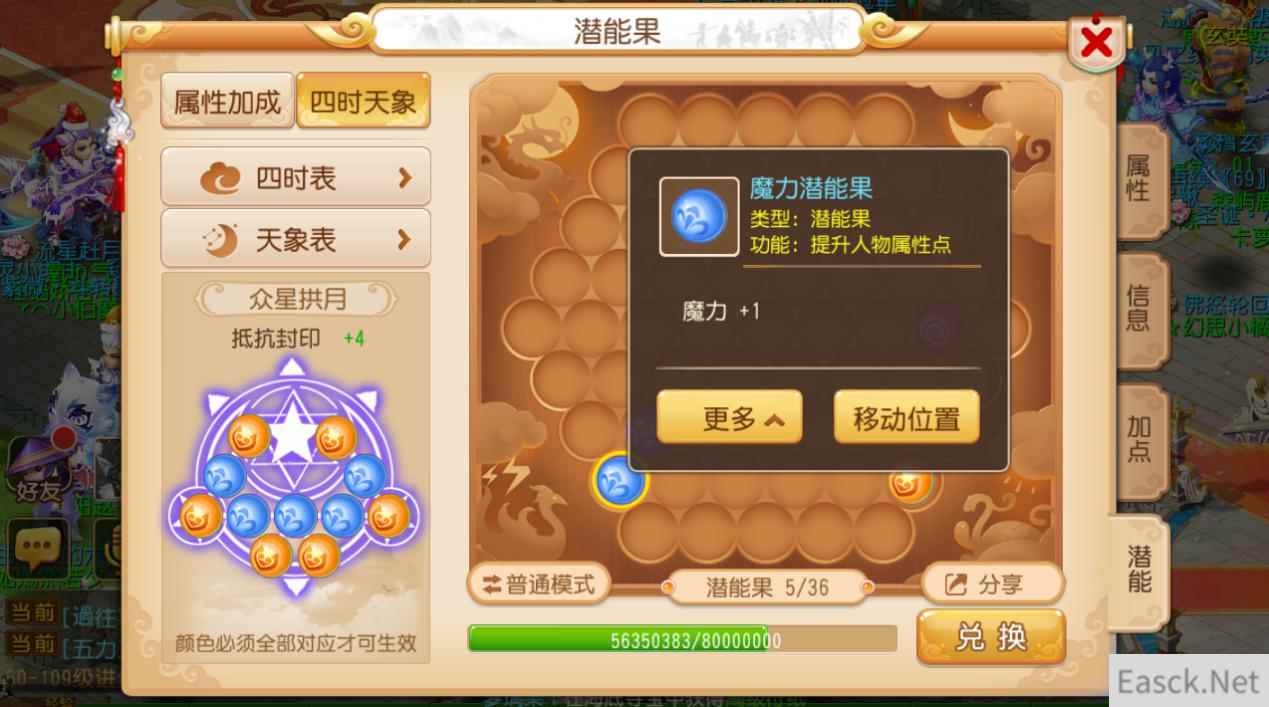Expand the 更多 options menu
The width and height of the screenshot is (1269, 707).
(729, 418)
